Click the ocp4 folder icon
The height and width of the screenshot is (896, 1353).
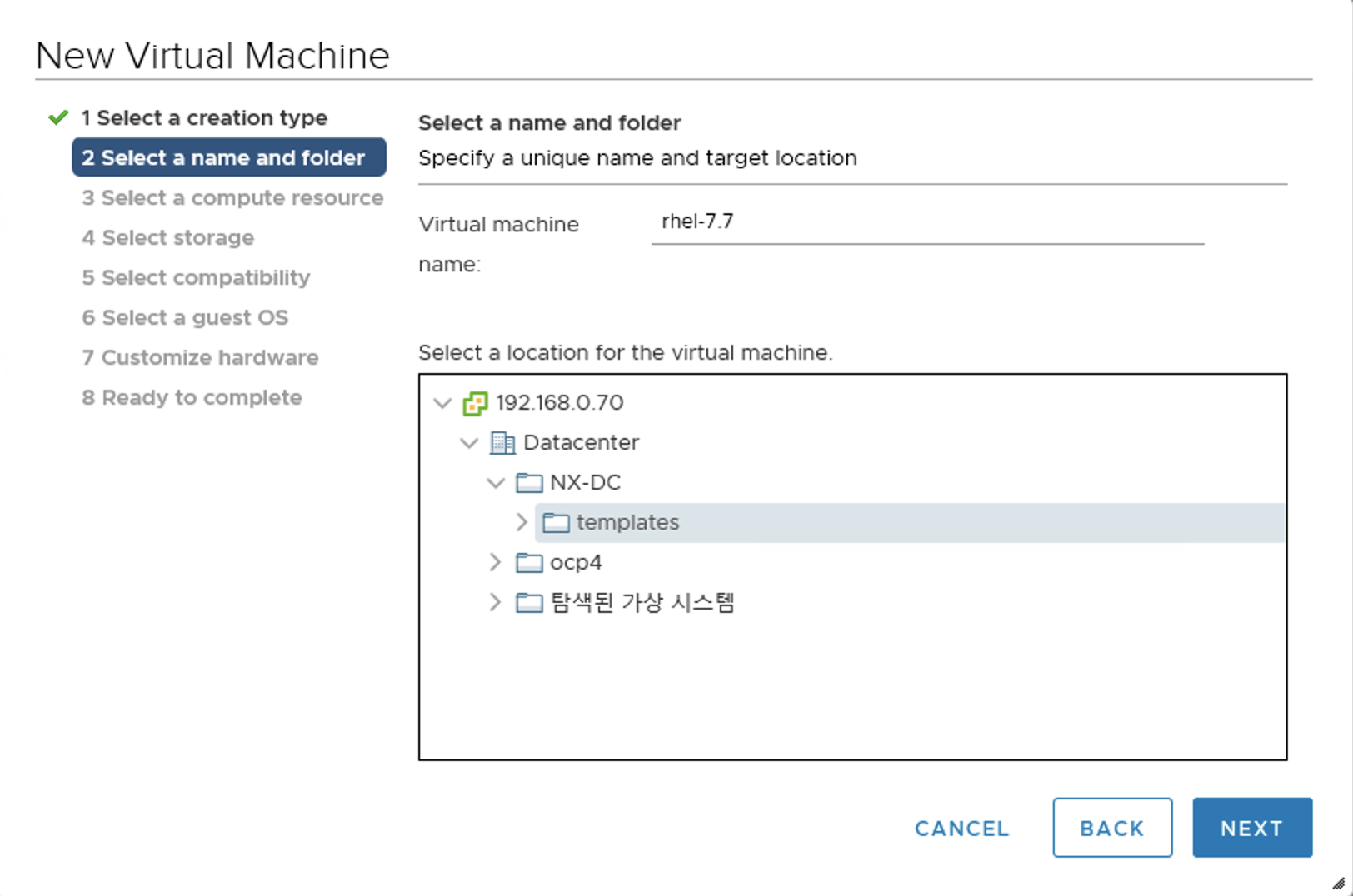529,563
